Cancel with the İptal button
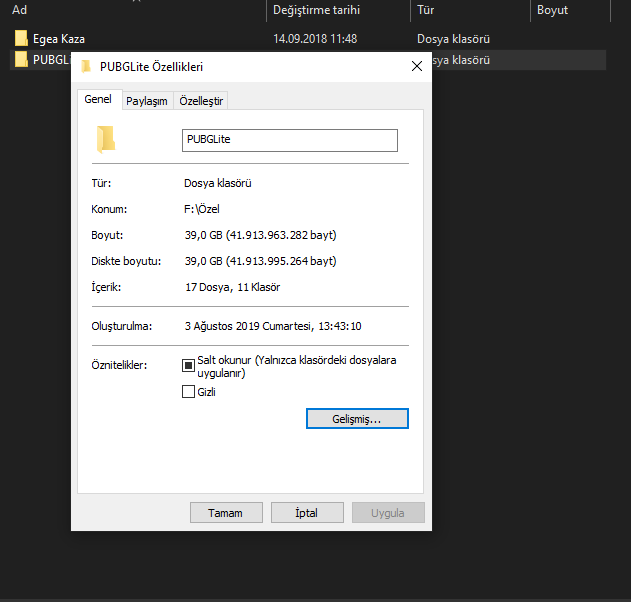The image size is (631, 602). 307,513
